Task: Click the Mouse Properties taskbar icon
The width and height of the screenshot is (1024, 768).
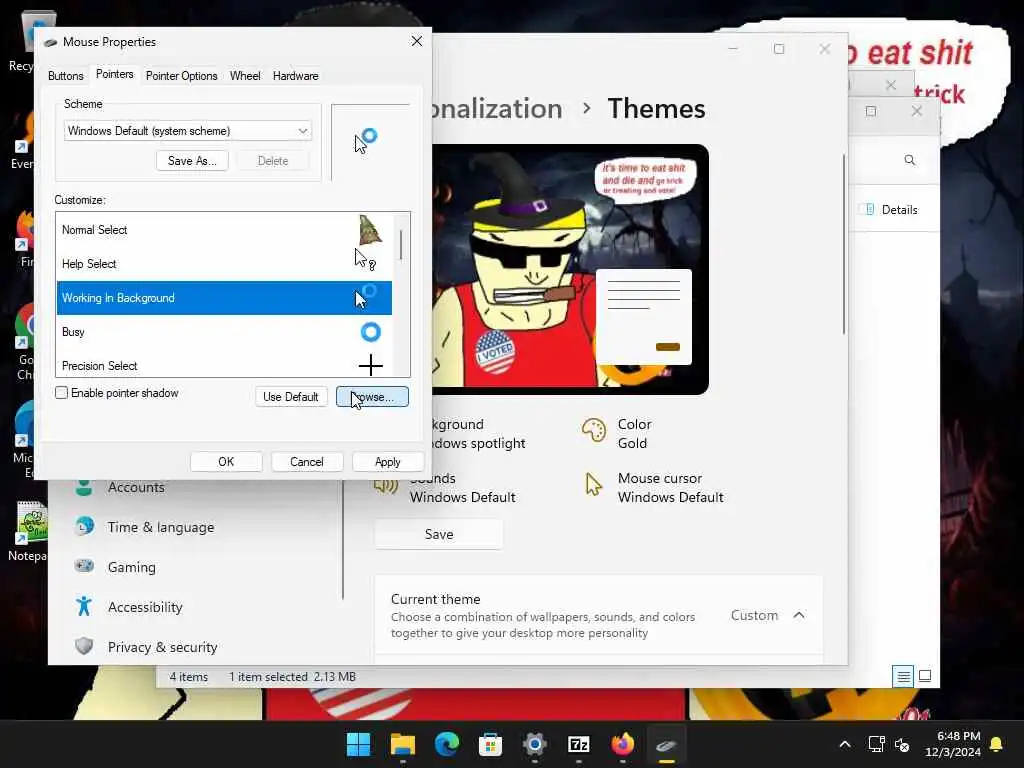Action: pos(666,744)
